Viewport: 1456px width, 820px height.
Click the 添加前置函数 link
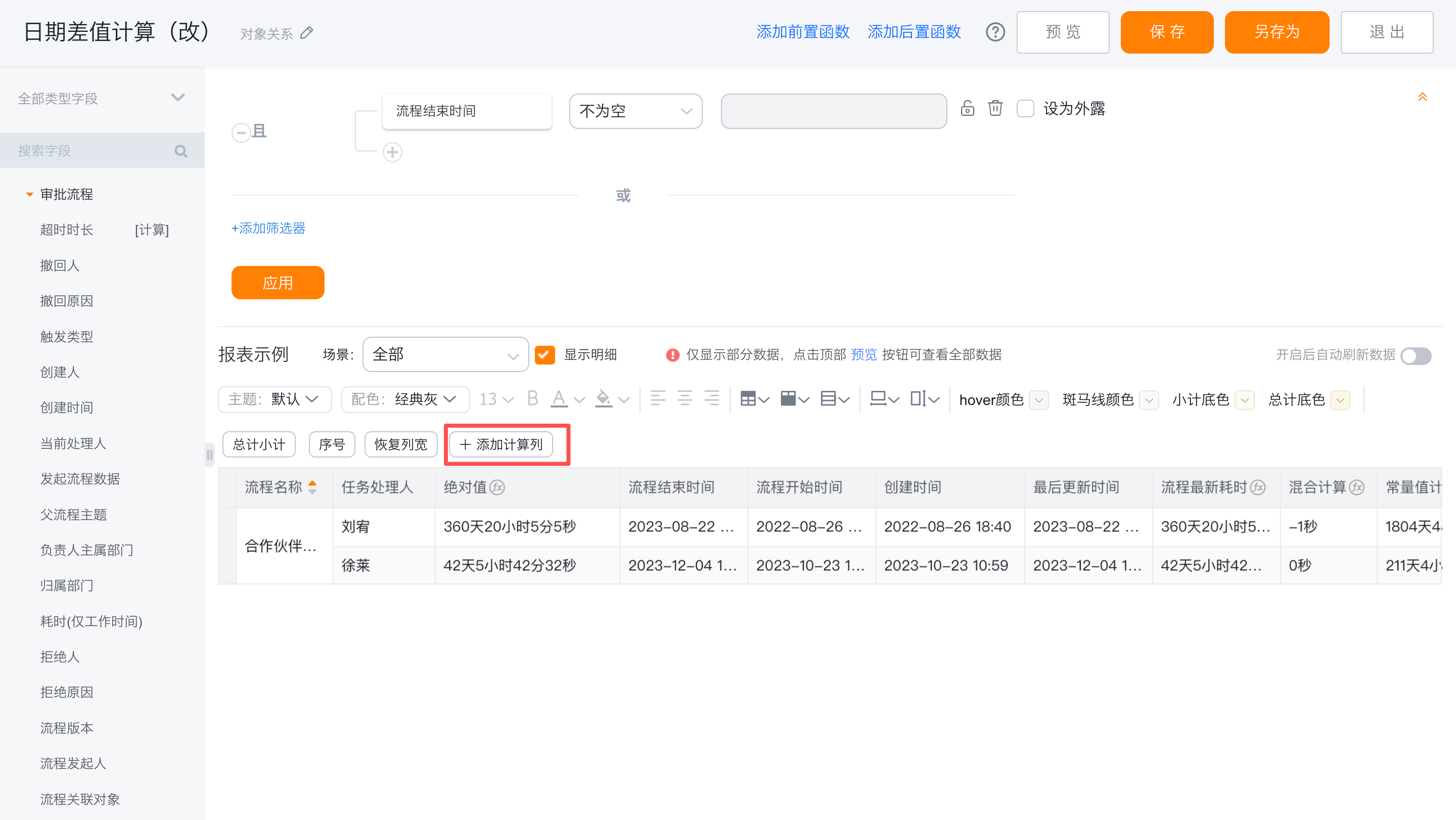[803, 32]
